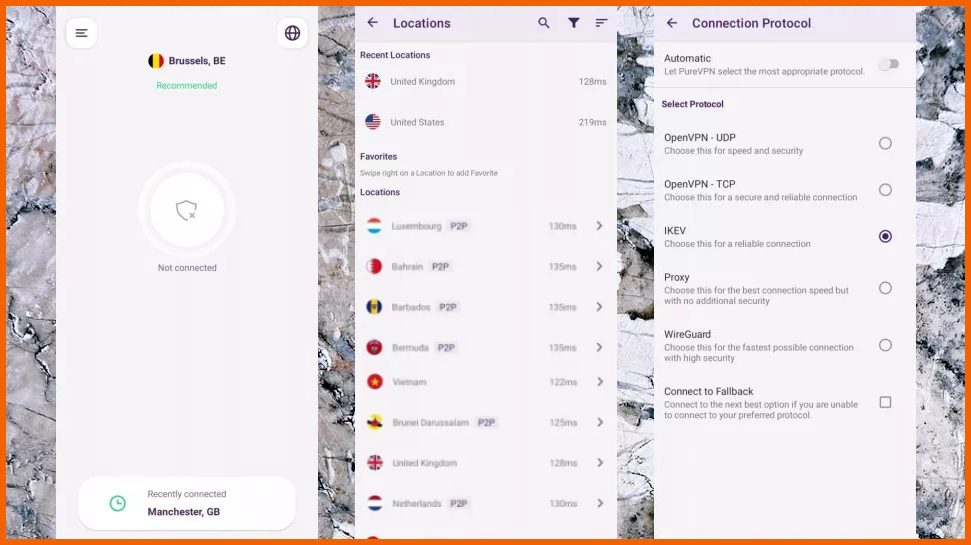
Task: Click the UK flag in Recent Locations
Action: pos(373,81)
